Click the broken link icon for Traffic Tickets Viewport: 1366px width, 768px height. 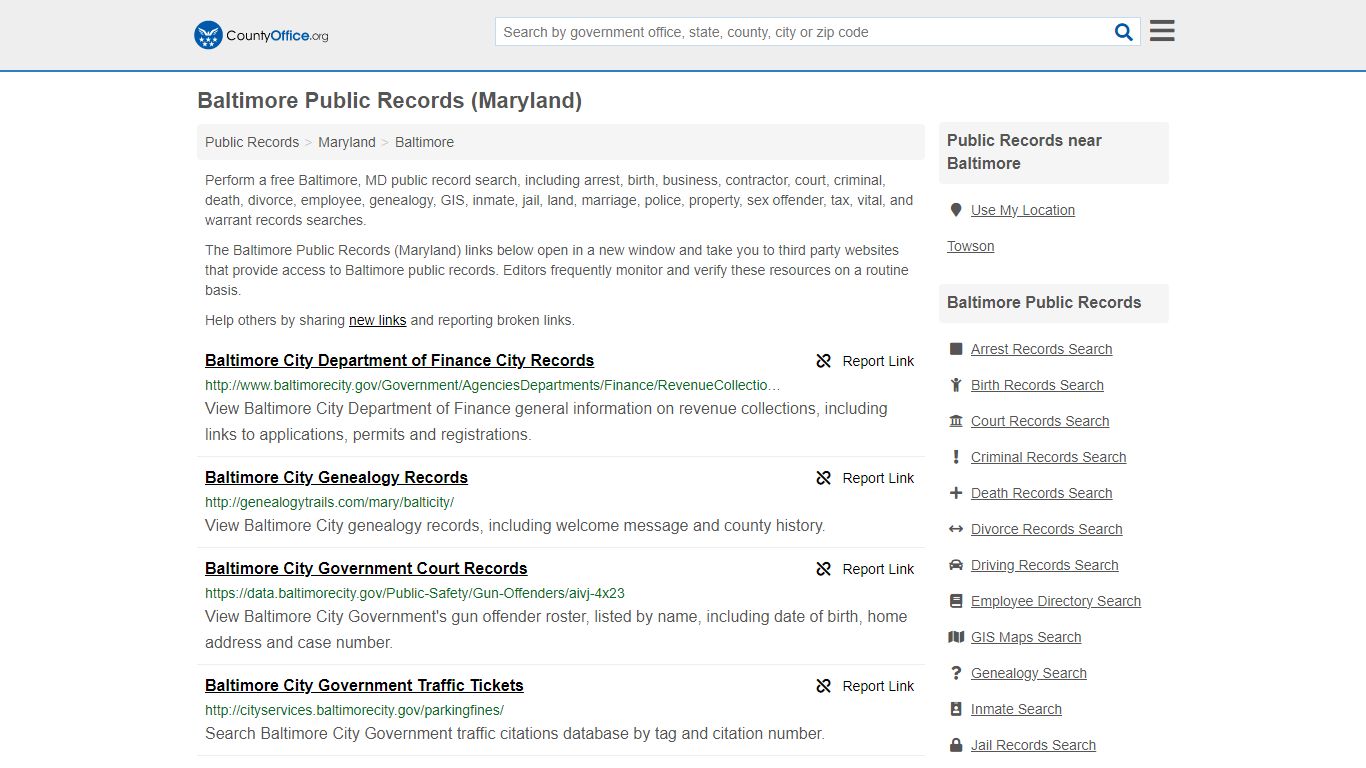pyautogui.click(x=824, y=686)
